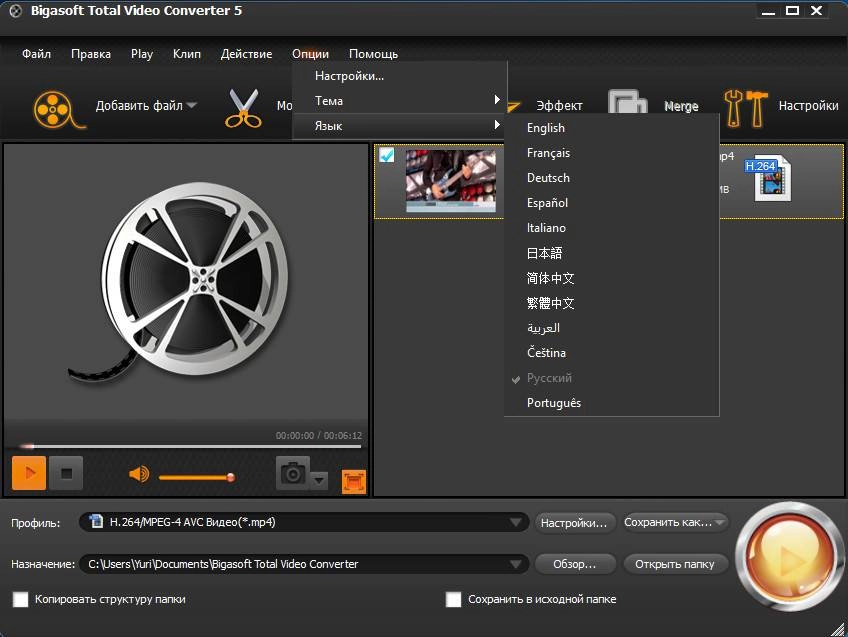Uncheck the guitar video item checkbox
The image size is (848, 637).
(386, 155)
